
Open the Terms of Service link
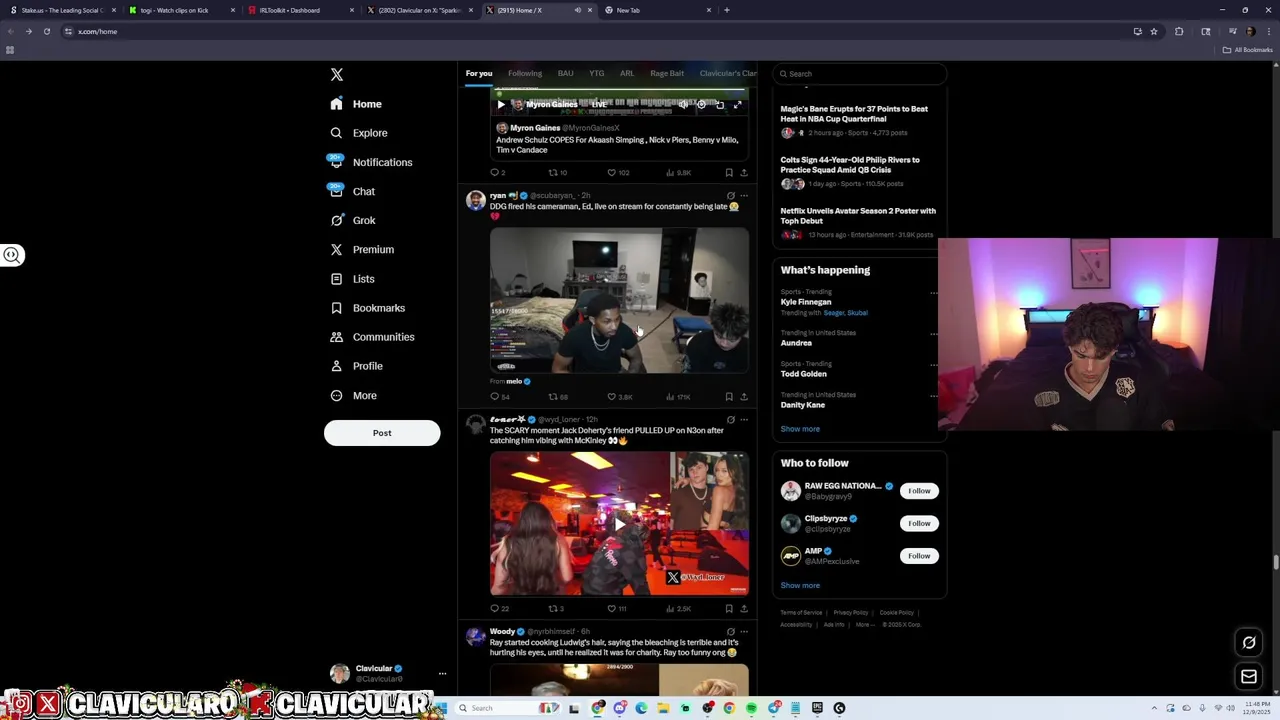pyautogui.click(x=801, y=613)
